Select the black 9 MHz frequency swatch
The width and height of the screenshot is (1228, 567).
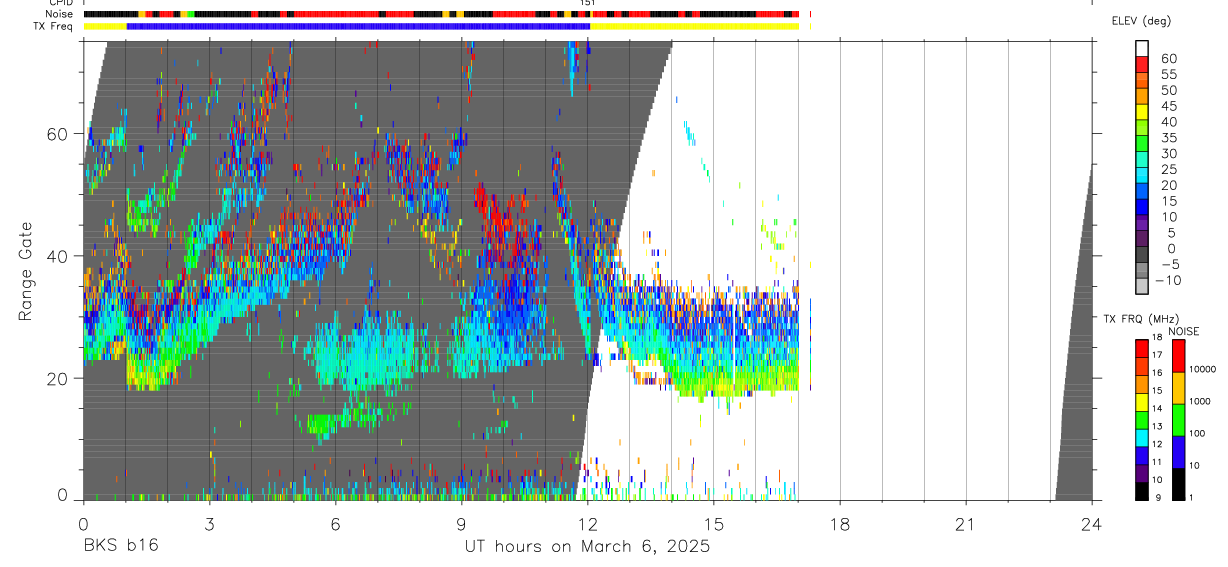click(1141, 491)
